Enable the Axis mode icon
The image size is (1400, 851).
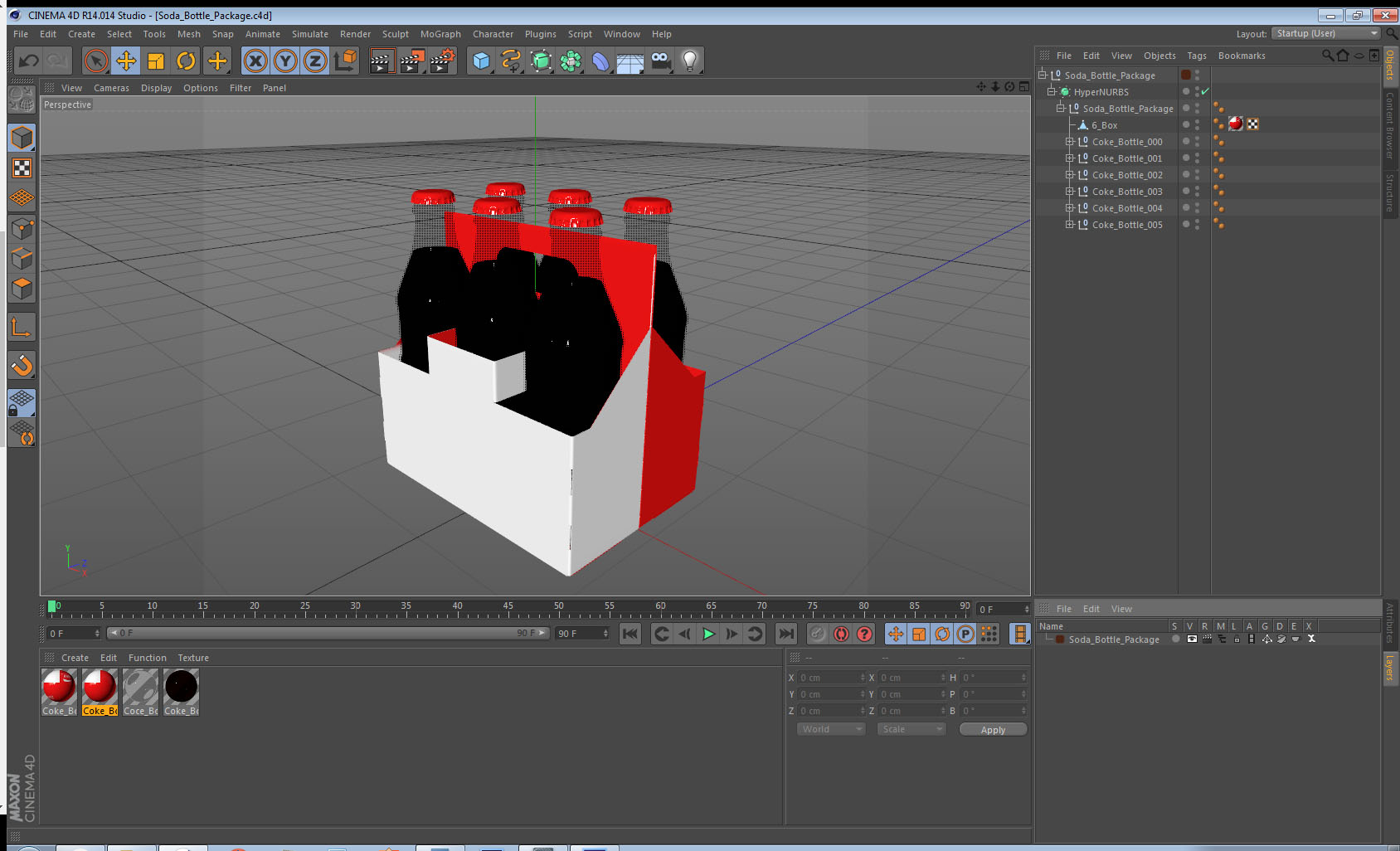[22, 328]
